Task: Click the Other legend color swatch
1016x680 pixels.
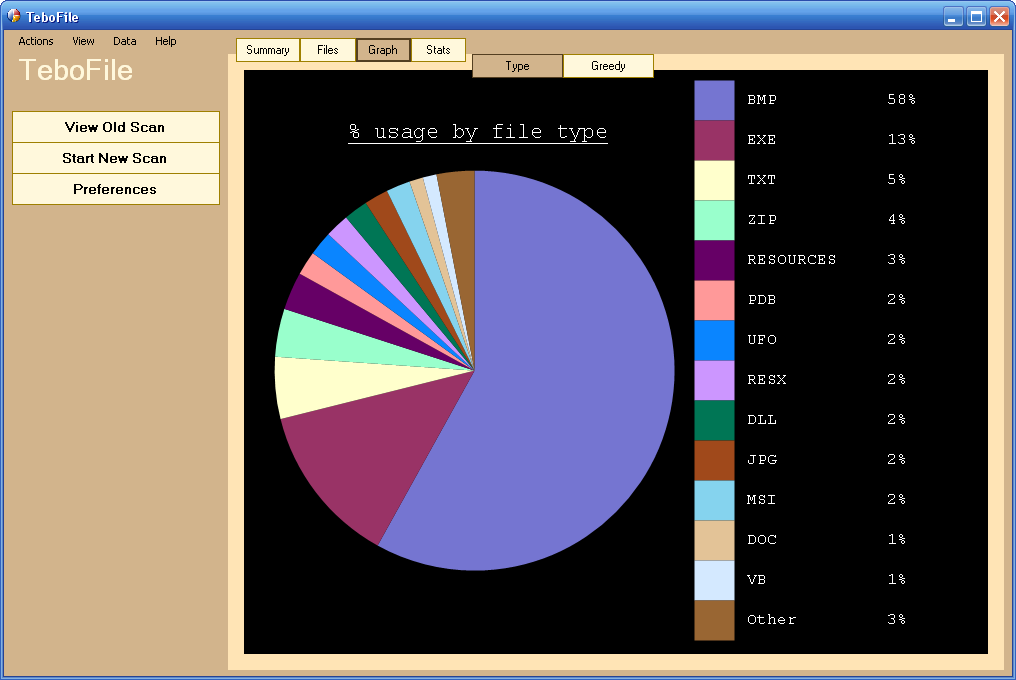Action: pos(714,620)
